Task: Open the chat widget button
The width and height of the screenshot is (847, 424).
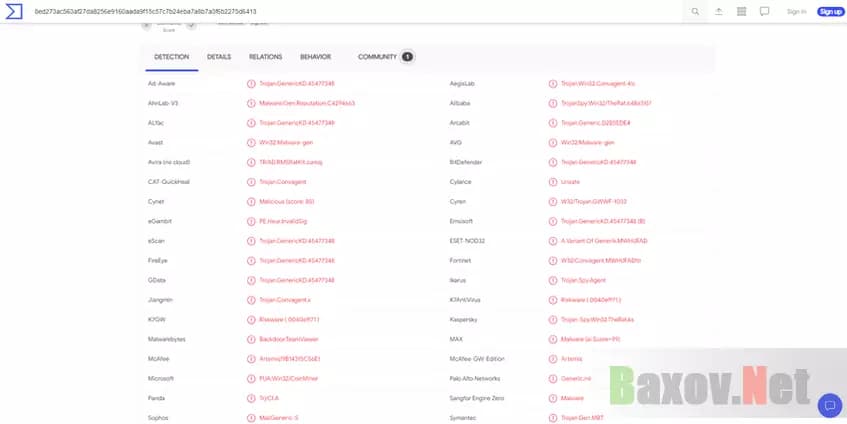Action: (829, 405)
